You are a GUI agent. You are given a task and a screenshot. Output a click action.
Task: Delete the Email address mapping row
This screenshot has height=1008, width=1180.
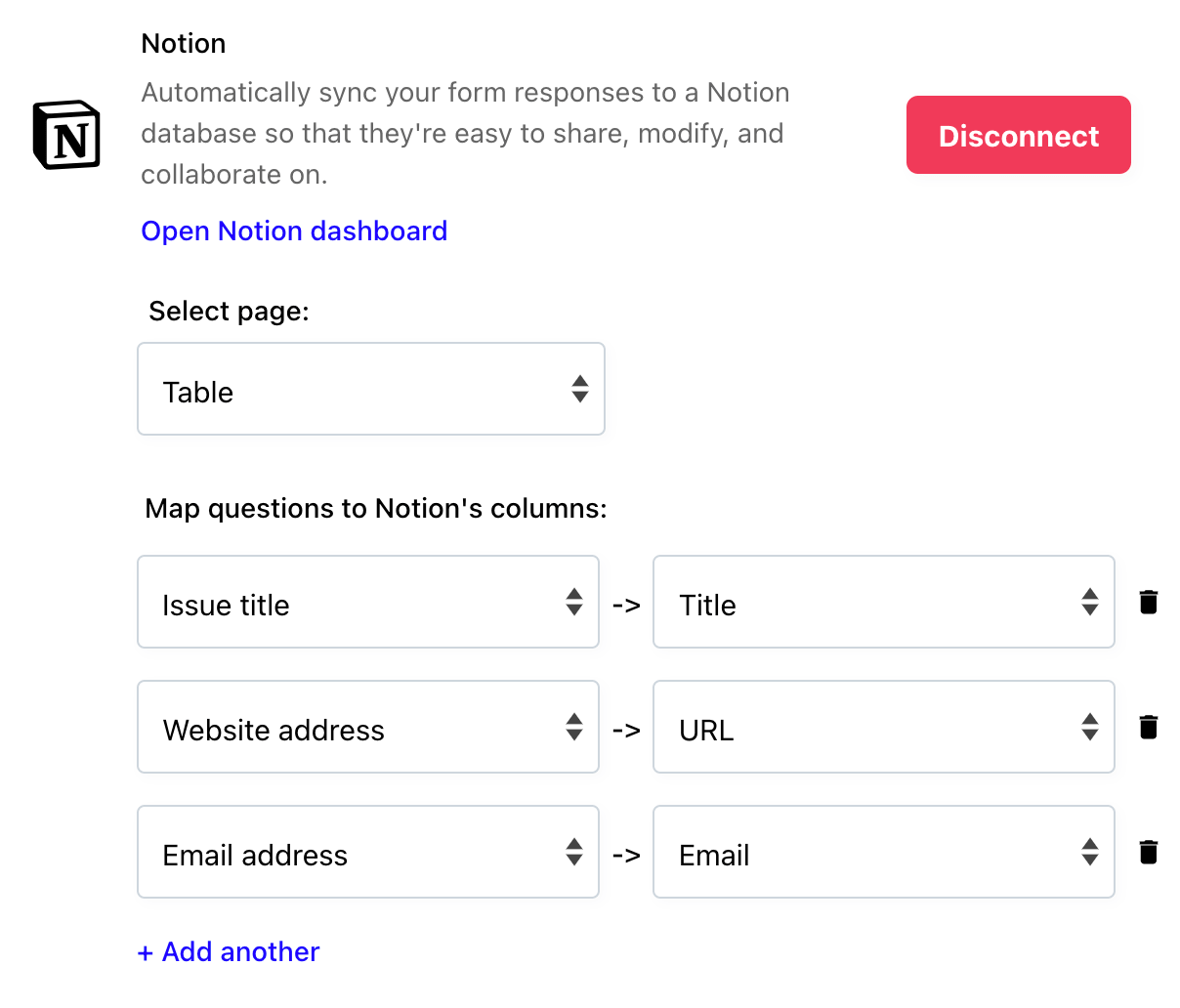[x=1149, y=852]
